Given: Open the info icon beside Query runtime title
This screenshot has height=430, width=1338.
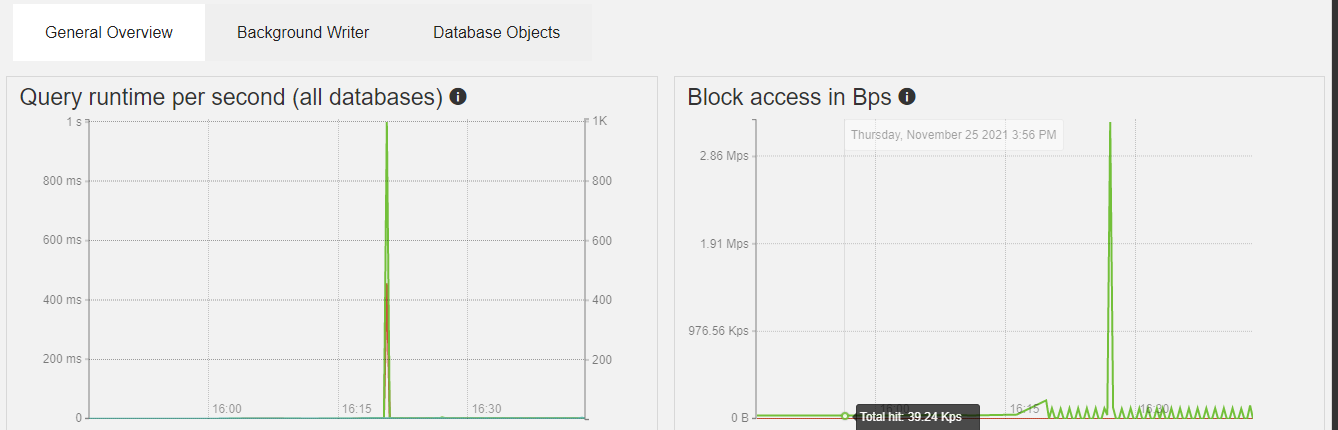Looking at the screenshot, I should [458, 97].
